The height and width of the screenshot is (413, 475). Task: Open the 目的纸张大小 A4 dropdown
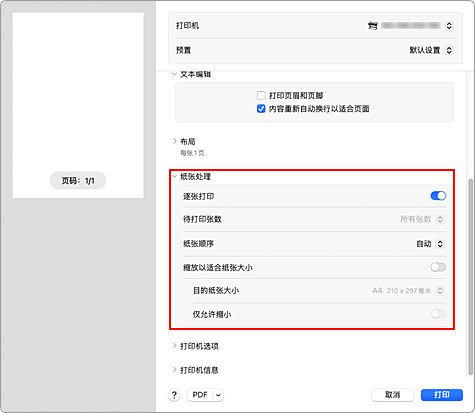tap(440, 291)
